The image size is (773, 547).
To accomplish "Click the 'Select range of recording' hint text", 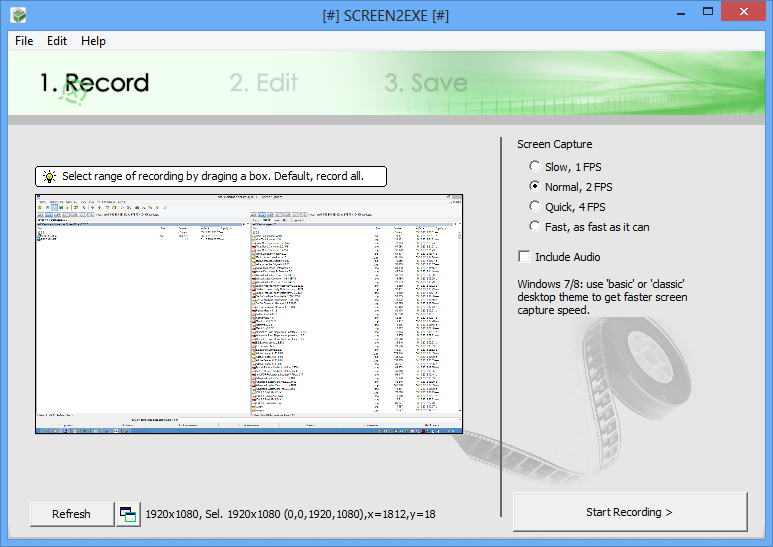I will (x=213, y=176).
